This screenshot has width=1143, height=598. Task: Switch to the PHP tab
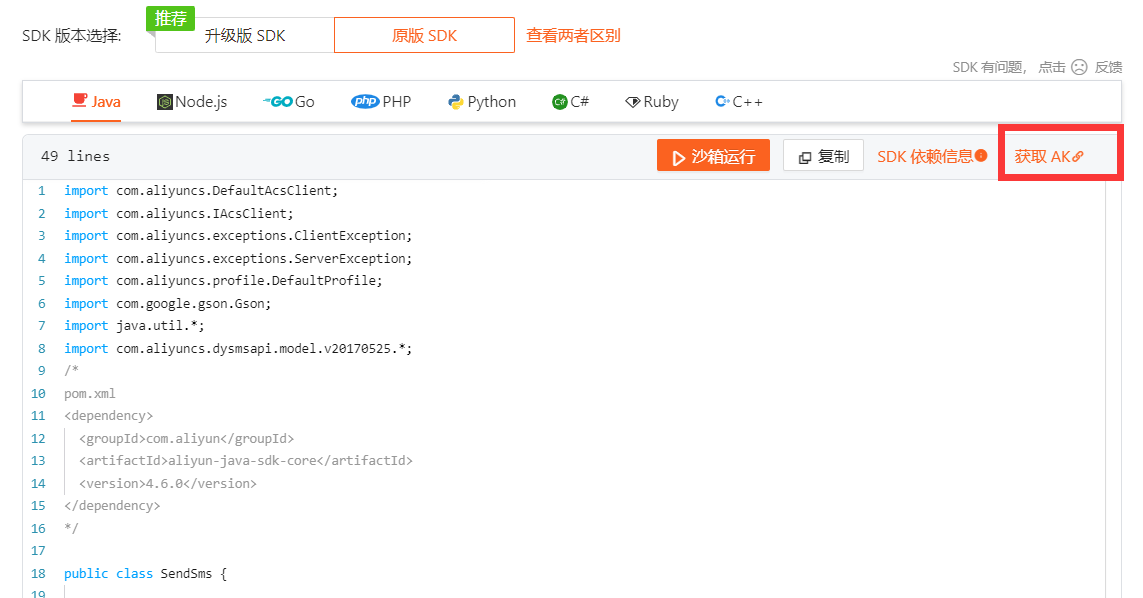381,101
